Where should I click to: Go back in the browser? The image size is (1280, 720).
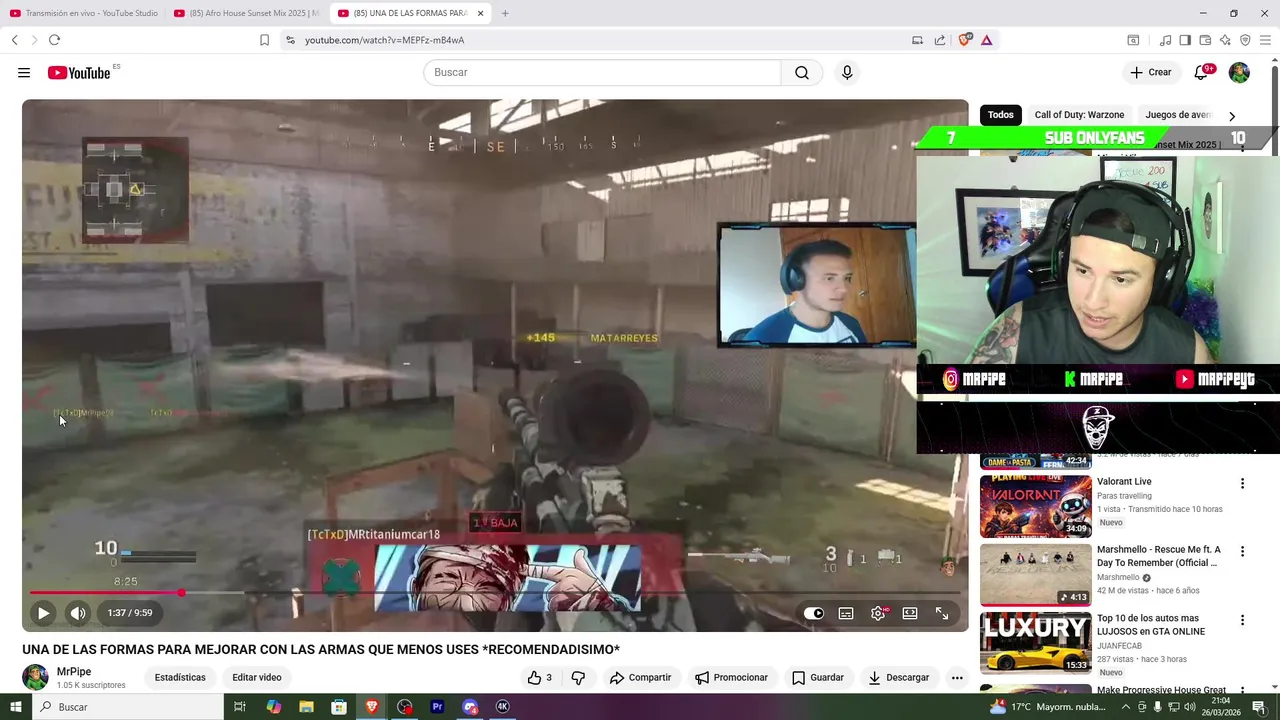15,40
